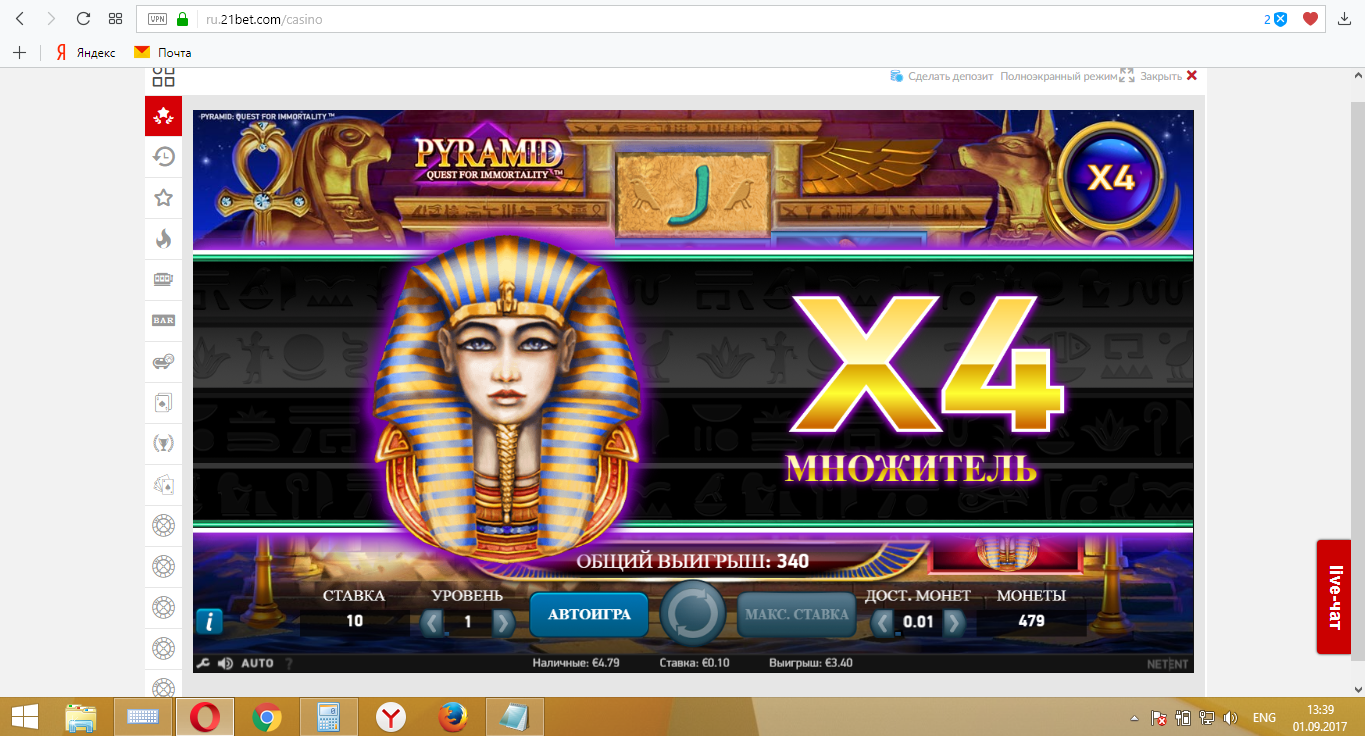This screenshot has height=736, width=1365.
Task: Open the fanned playing cards sidebar icon
Action: coord(163,485)
